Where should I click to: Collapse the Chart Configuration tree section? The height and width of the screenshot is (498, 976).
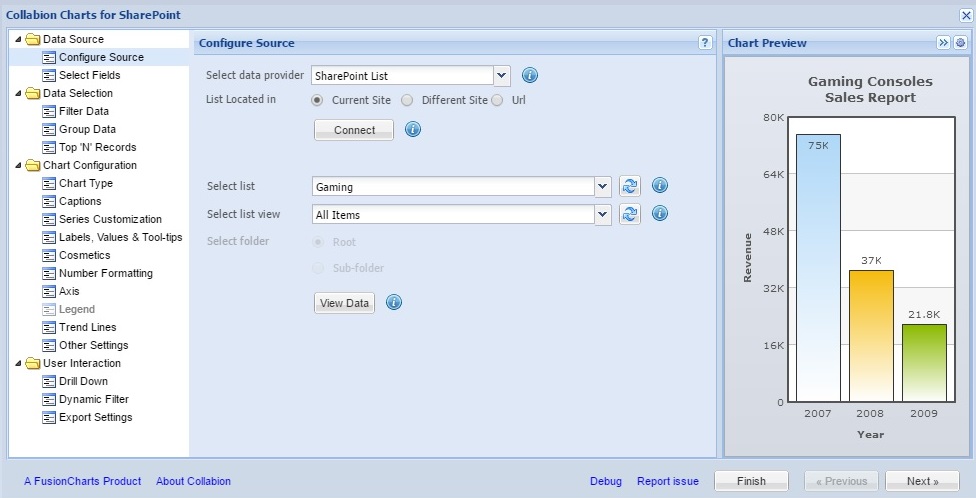tap(18, 165)
